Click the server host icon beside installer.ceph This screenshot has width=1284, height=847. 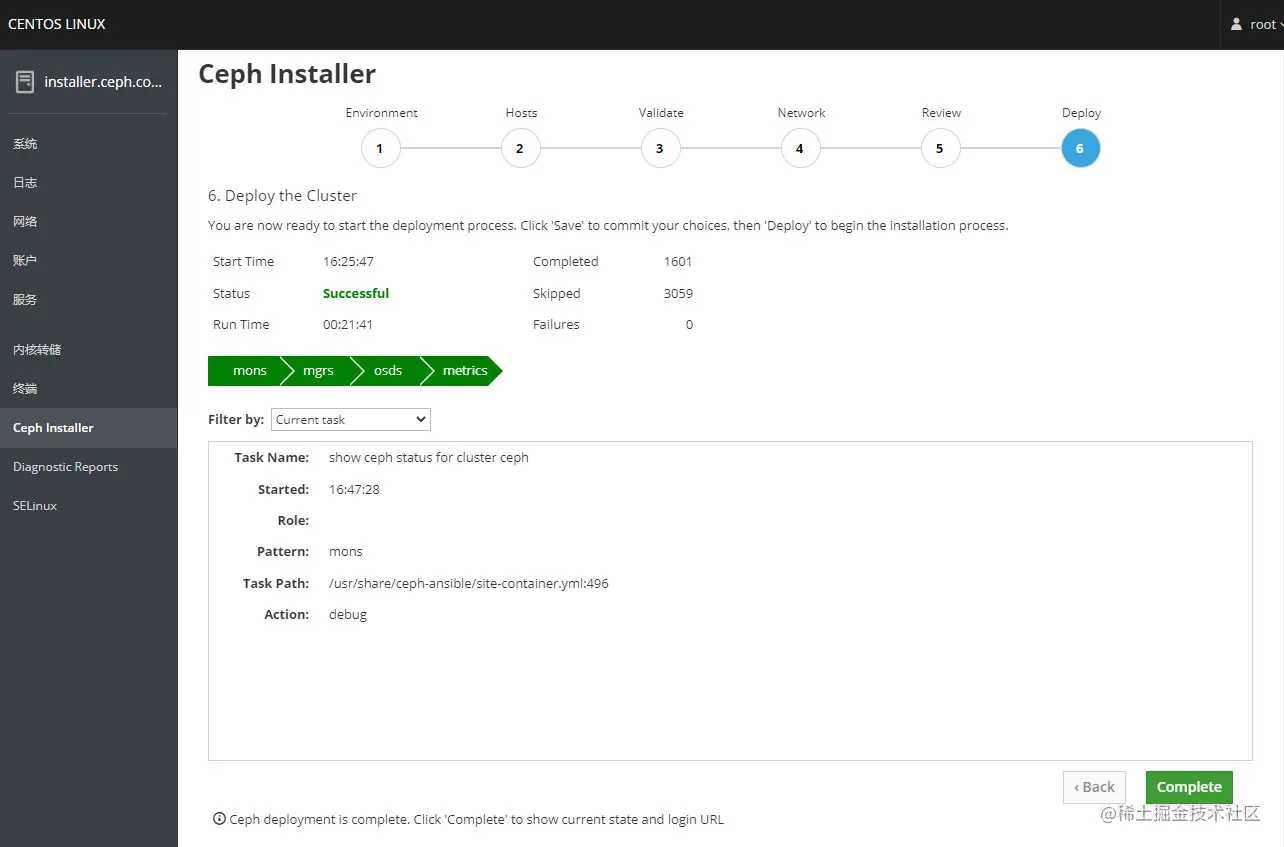pyautogui.click(x=25, y=82)
